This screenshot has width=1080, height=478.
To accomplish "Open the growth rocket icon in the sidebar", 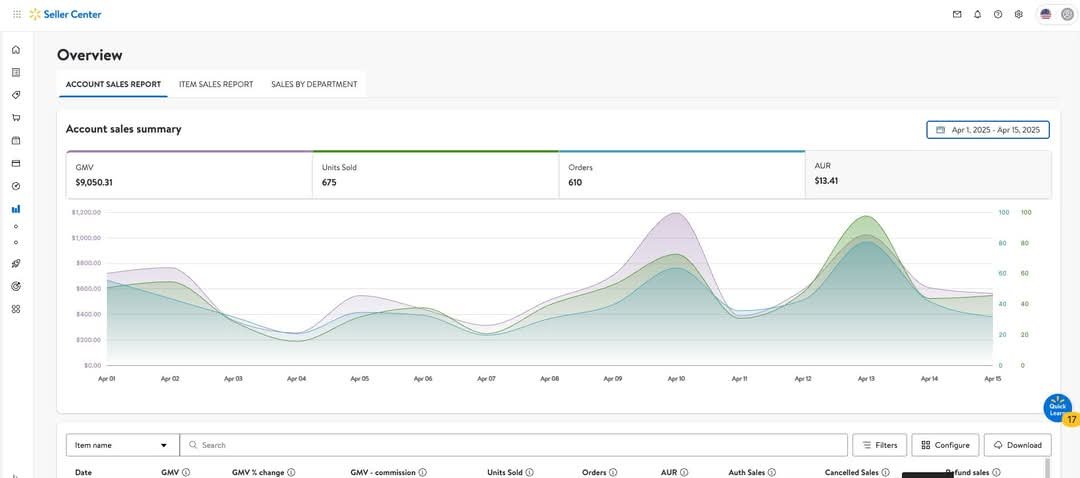I will point(17,264).
